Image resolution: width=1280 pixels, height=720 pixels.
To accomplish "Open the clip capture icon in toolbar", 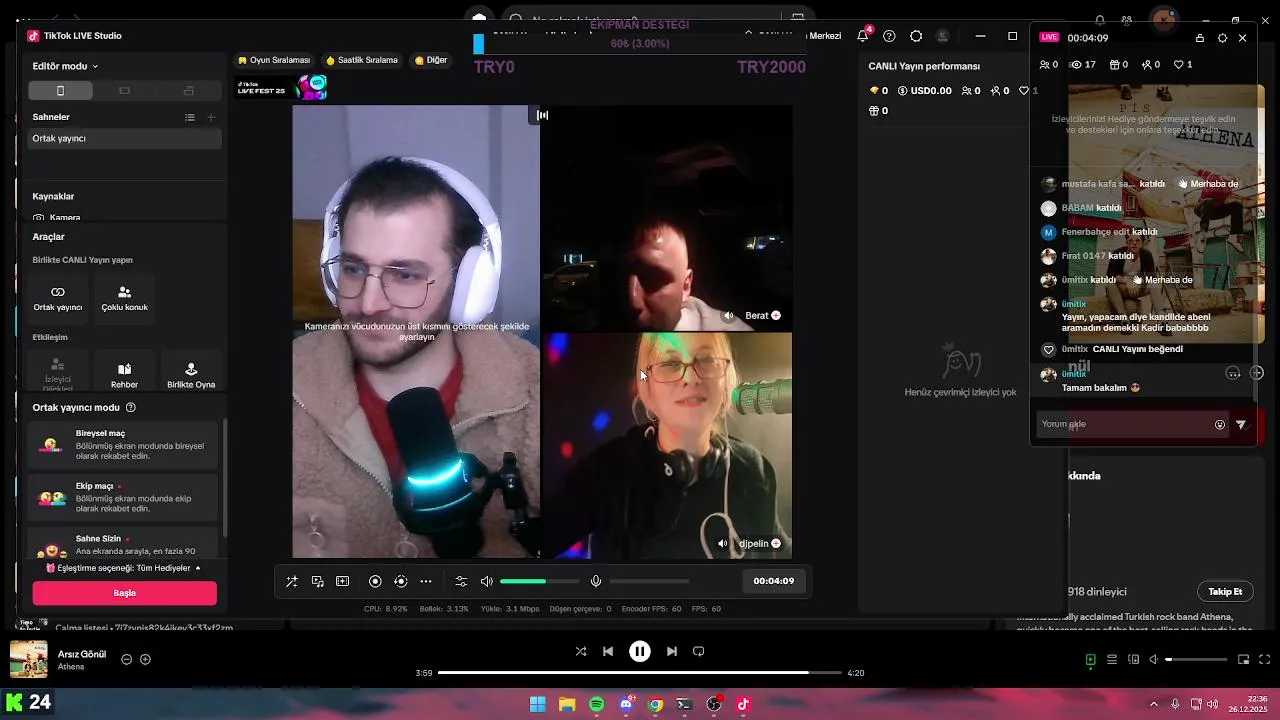I will [x=343, y=581].
